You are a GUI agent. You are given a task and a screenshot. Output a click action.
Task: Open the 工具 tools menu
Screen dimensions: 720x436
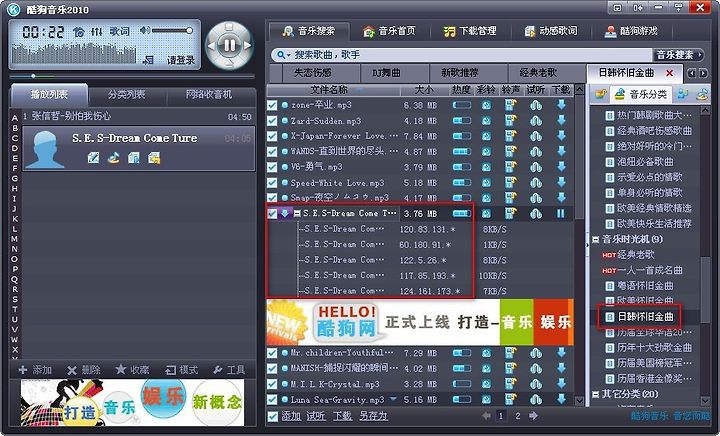pos(229,370)
